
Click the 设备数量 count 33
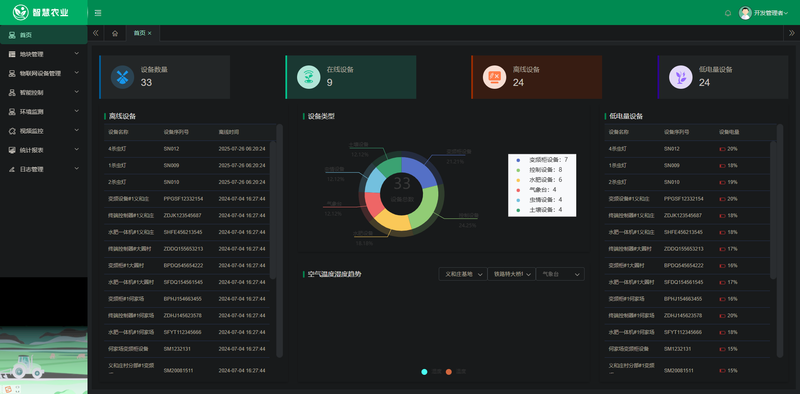(146, 83)
